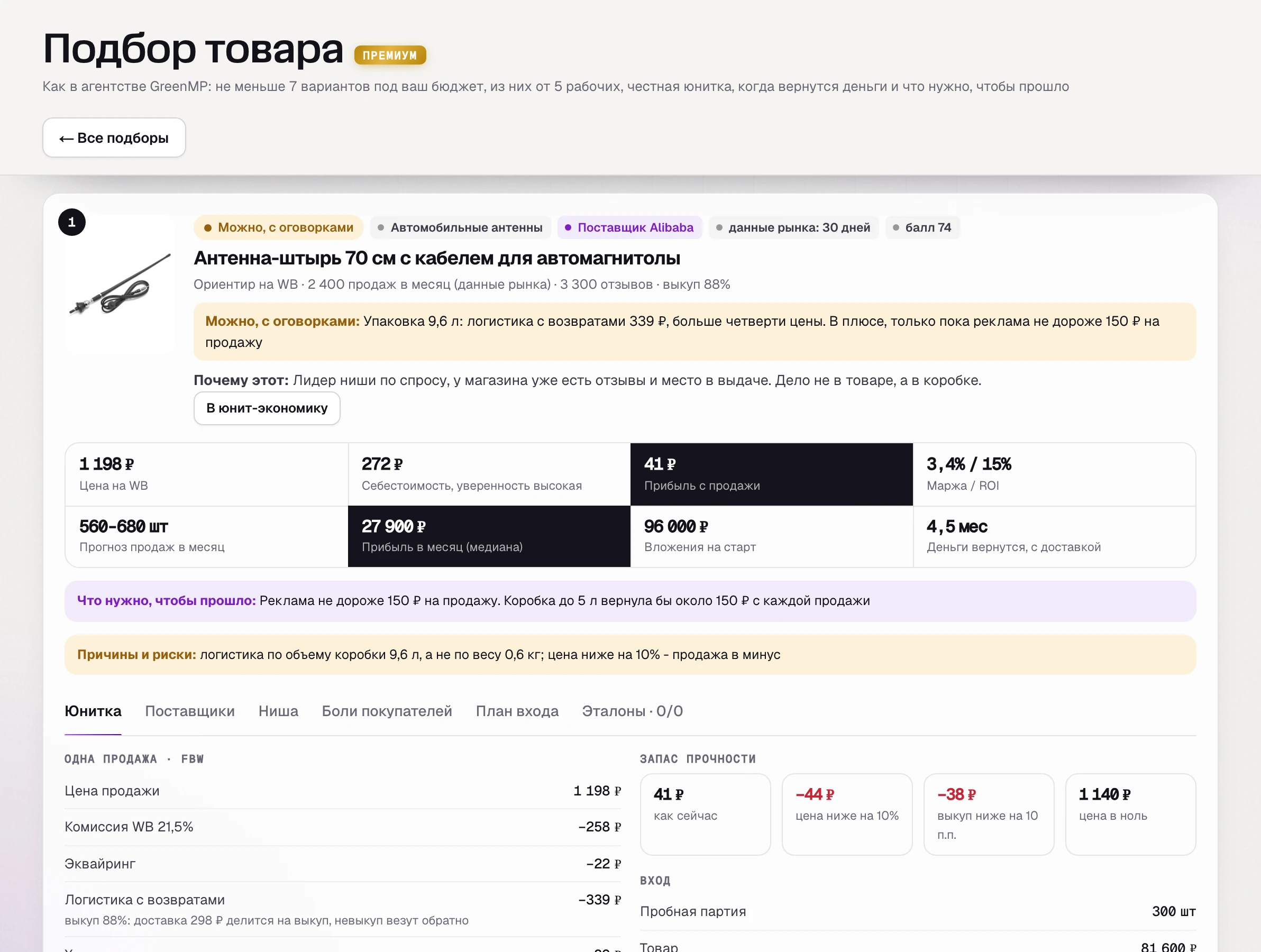The width and height of the screenshot is (1261, 952).
Task: Click the "Причины и риски" warning banner
Action: pyautogui.click(x=631, y=654)
